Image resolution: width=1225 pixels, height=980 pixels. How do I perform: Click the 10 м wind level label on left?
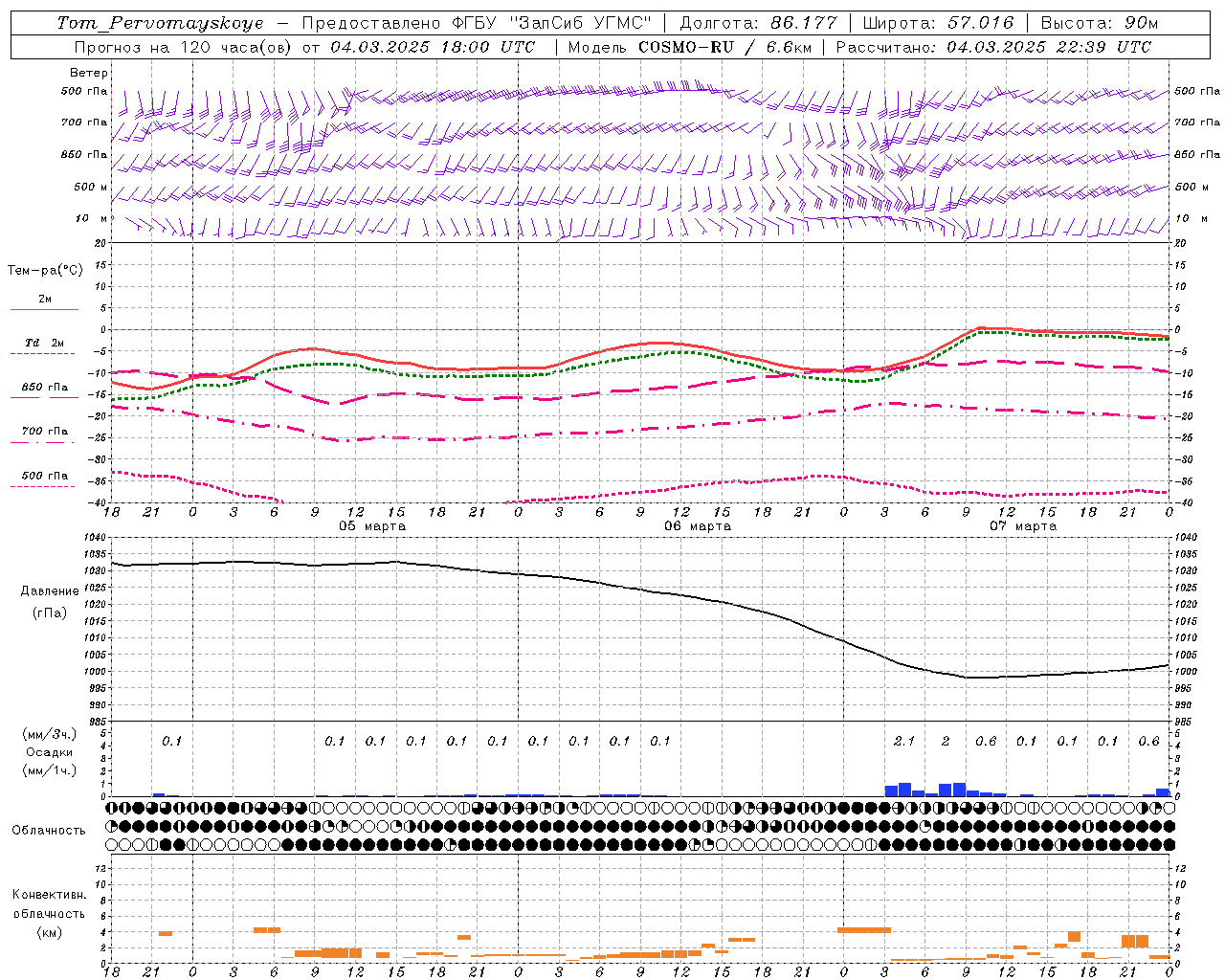(92, 218)
